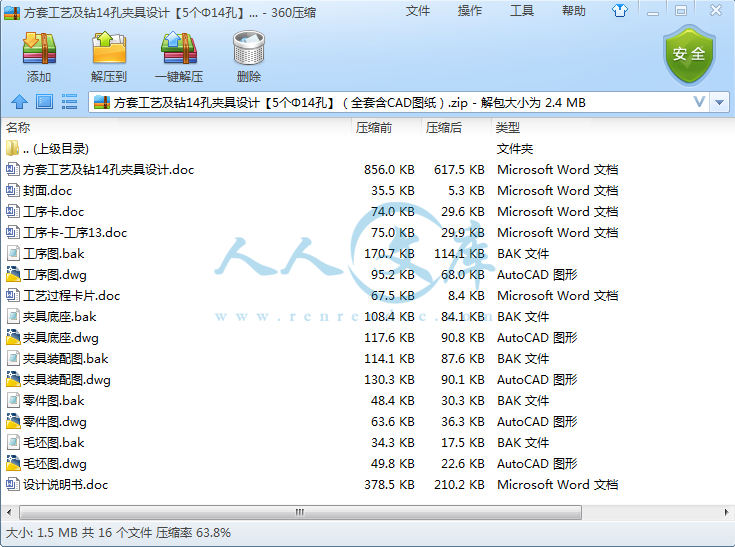Click the 360压缩 app icon in title bar
735x547 pixels.
pyautogui.click(x=12, y=13)
